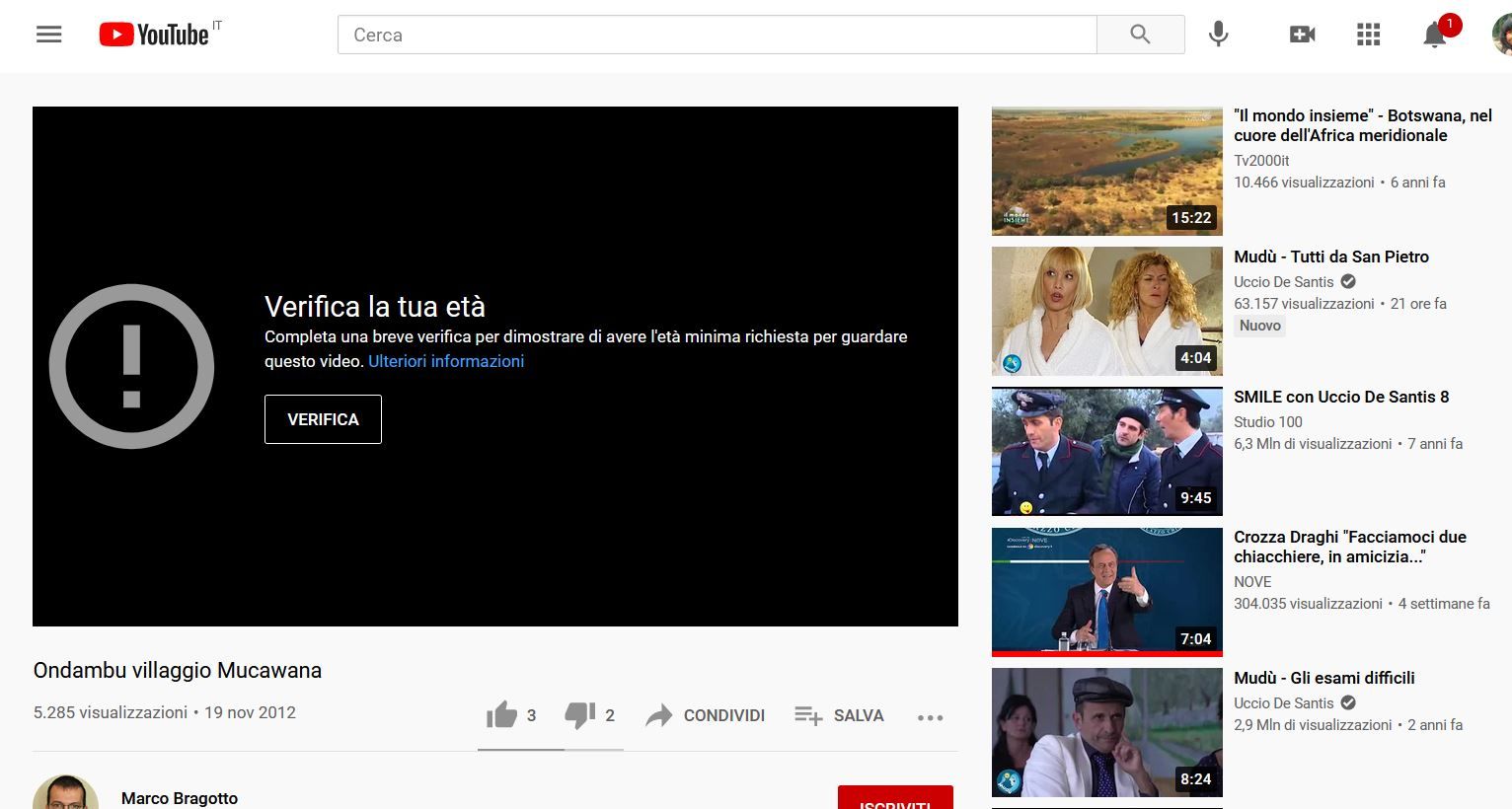Click 5.285 visualizzazioni view count
This screenshot has height=809, width=1512.
tap(111, 712)
